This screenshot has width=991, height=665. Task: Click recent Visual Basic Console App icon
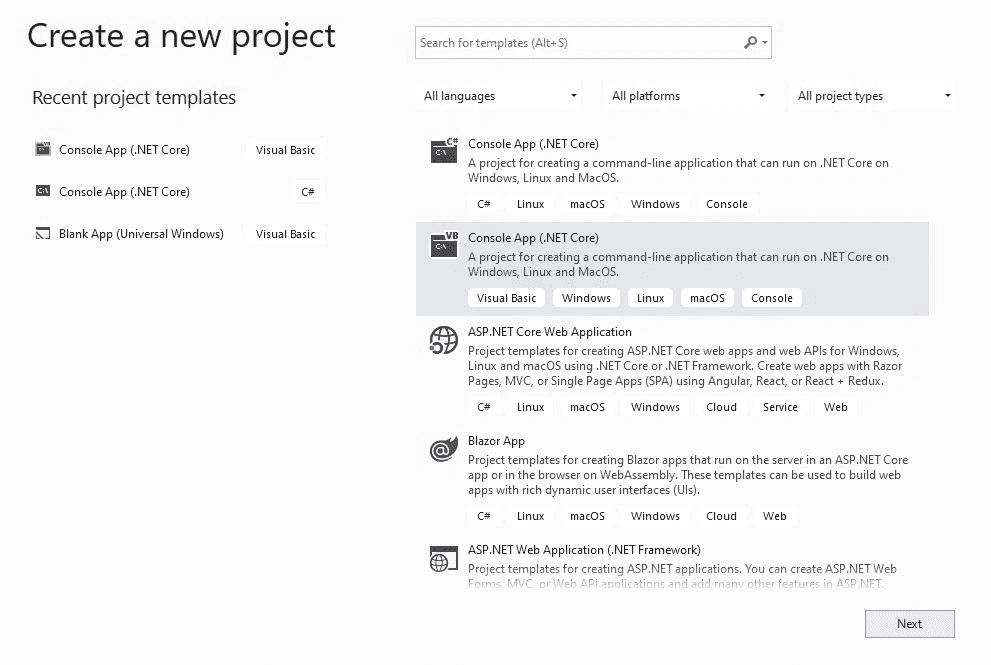click(43, 149)
